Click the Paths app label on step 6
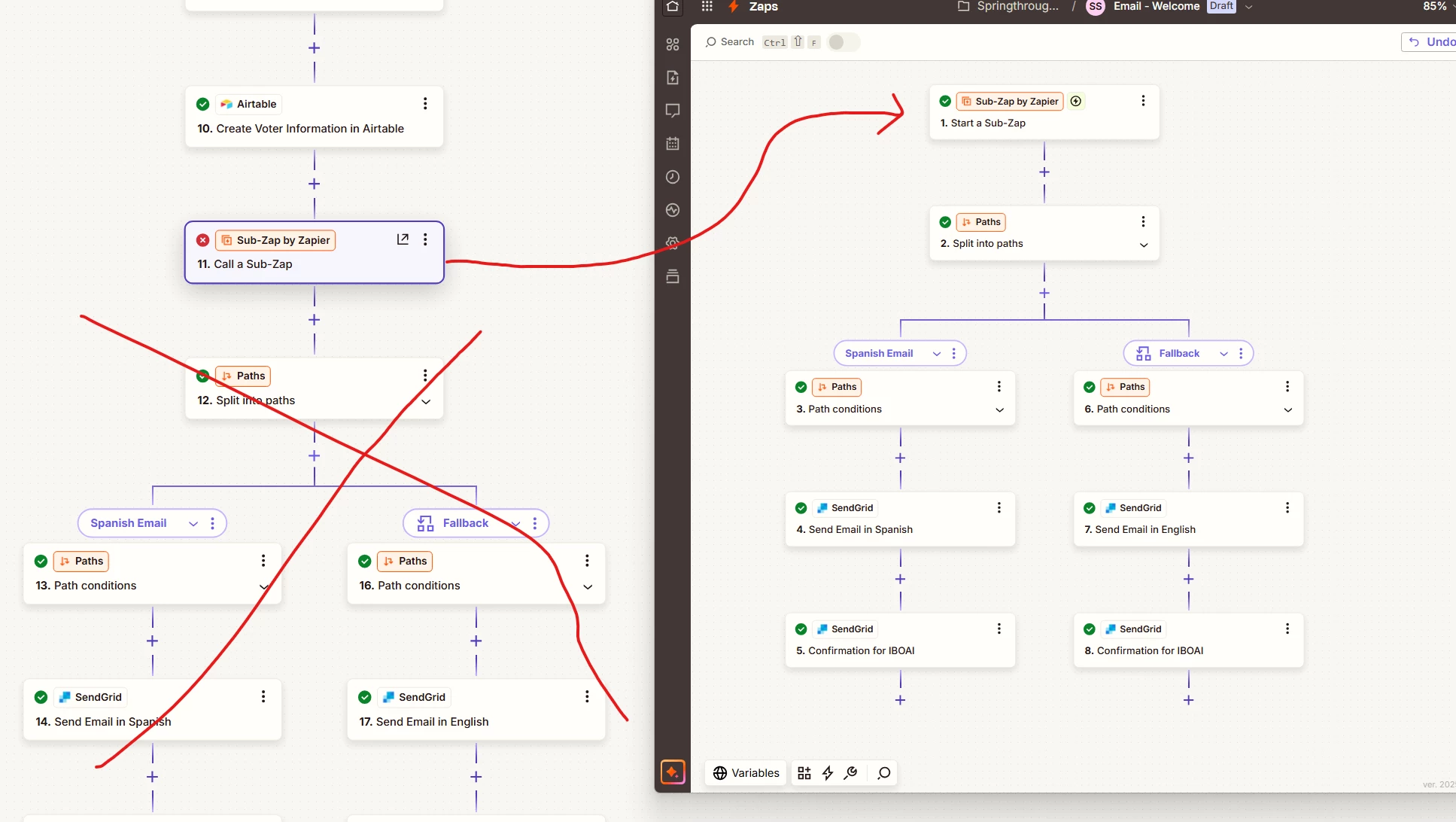The width and height of the screenshot is (1456, 822). point(1125,387)
